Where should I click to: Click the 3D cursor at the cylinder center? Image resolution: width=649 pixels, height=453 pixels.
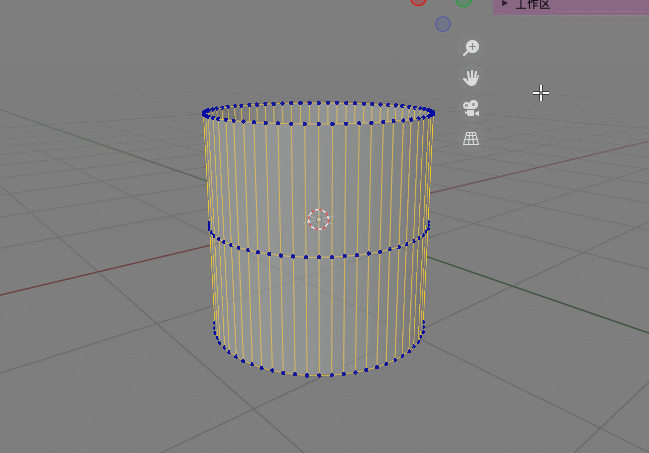[319, 219]
